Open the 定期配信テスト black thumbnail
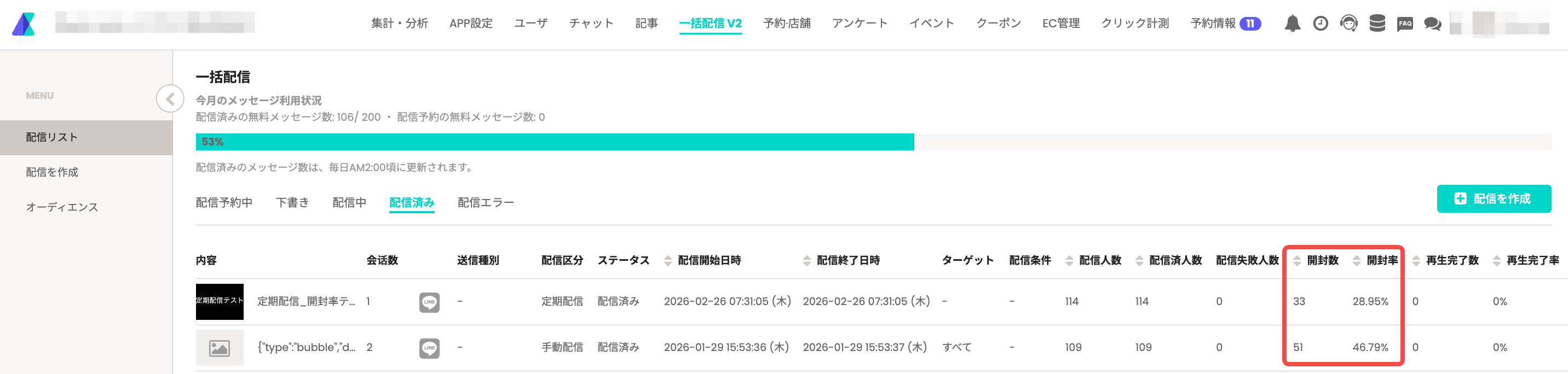 [x=219, y=302]
